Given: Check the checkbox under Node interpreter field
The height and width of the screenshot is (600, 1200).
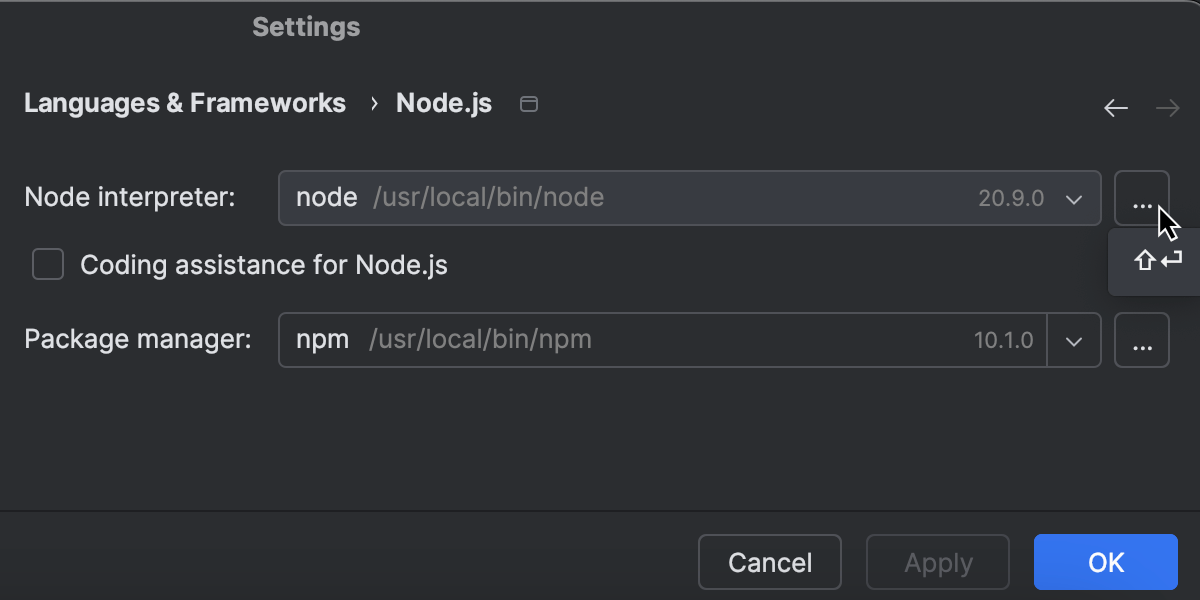Looking at the screenshot, I should tap(47, 264).
